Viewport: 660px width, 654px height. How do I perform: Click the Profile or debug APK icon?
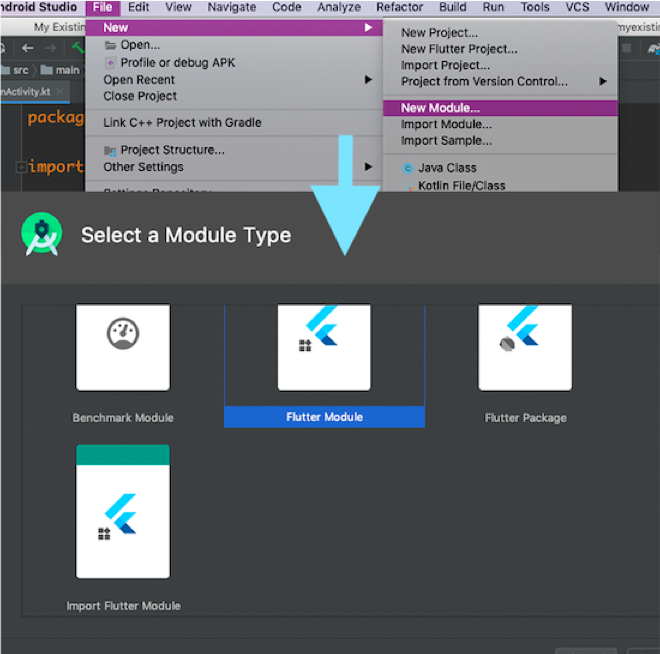pos(111,63)
